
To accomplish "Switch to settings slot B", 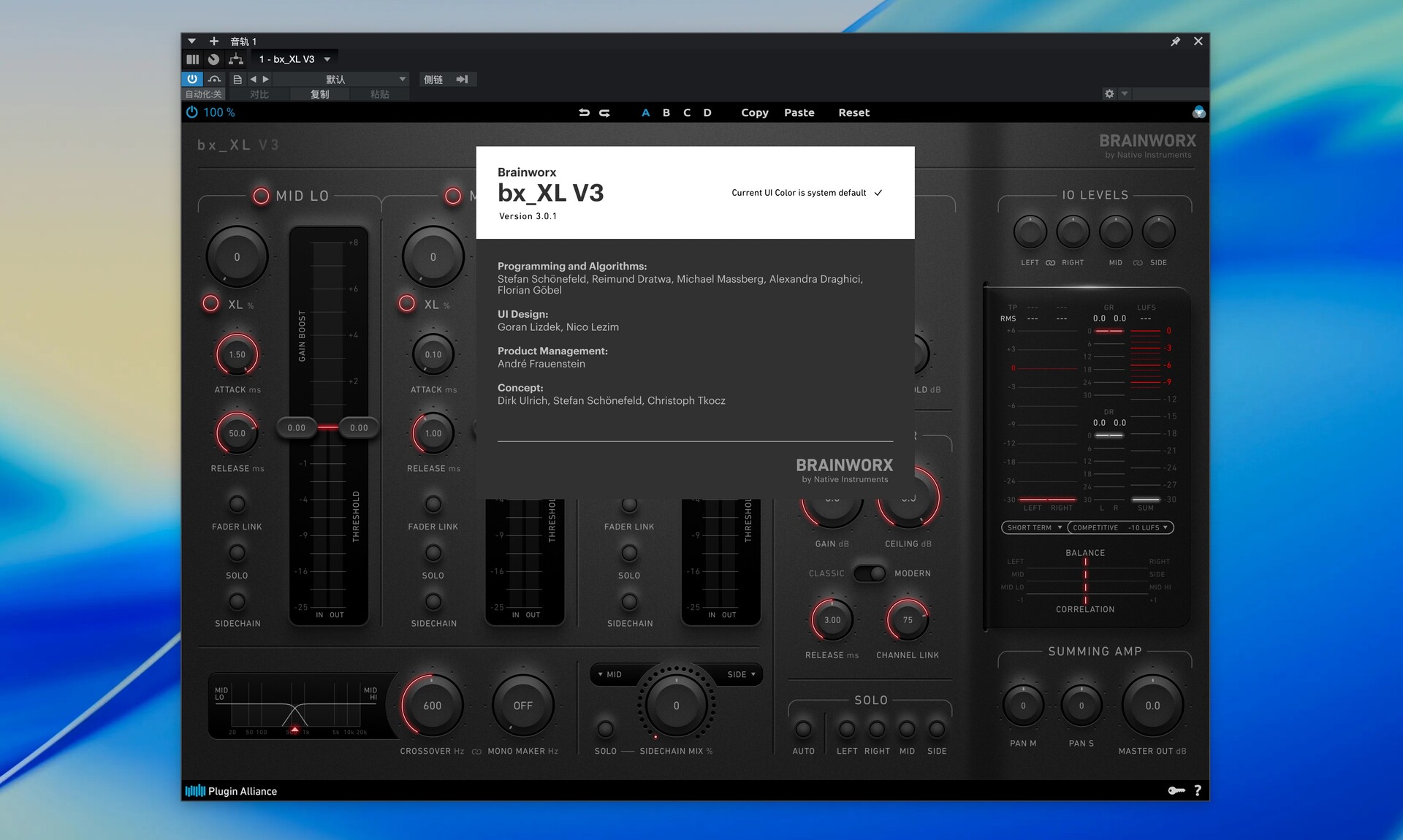I will 666,112.
